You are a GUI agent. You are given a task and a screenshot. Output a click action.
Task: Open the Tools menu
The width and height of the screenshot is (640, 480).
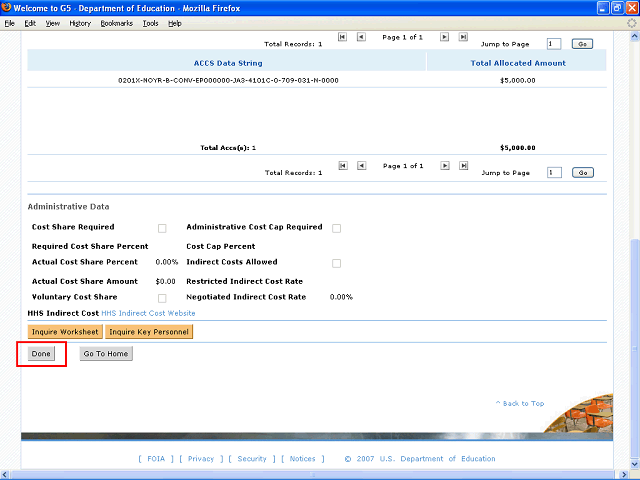151,23
